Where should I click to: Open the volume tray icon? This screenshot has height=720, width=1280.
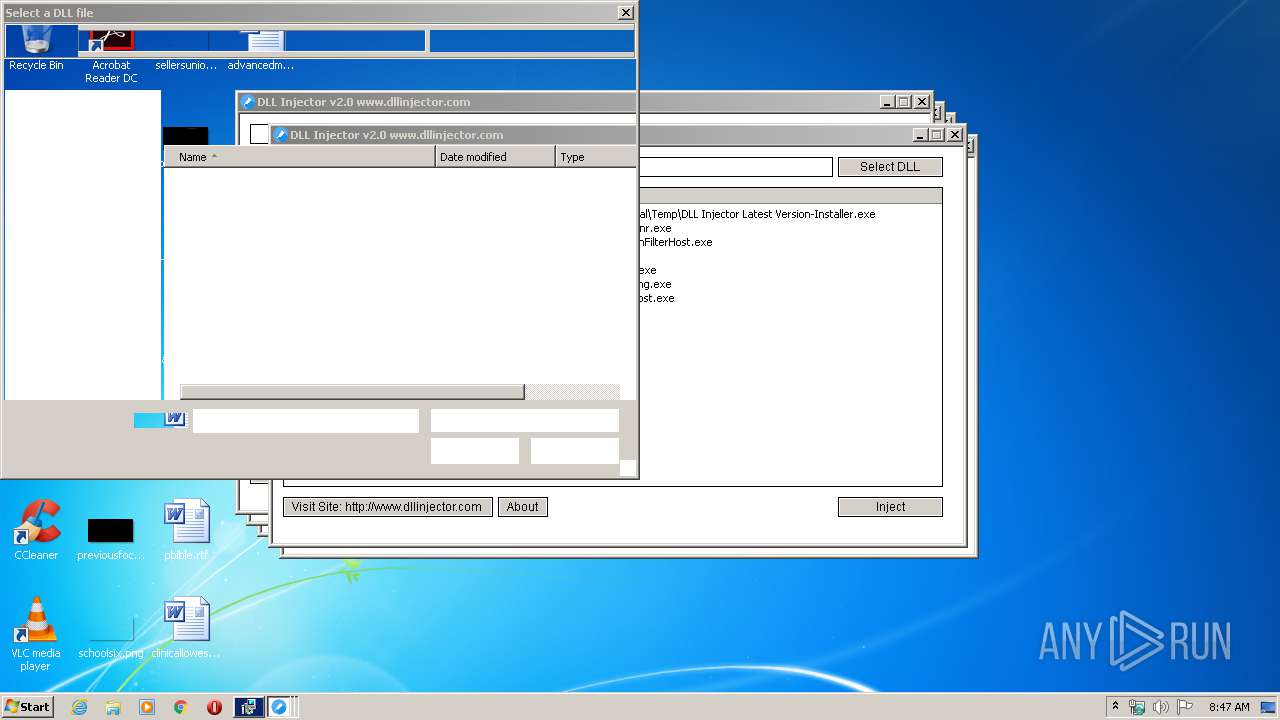[x=1161, y=707]
